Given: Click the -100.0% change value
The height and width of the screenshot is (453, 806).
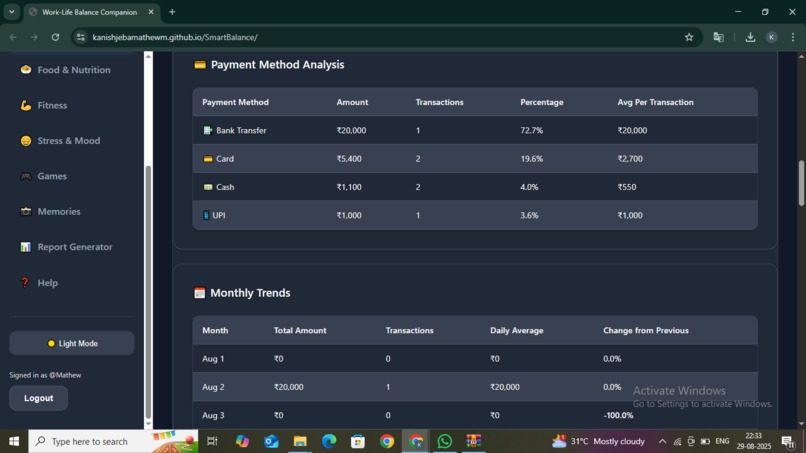Looking at the screenshot, I should pos(618,415).
